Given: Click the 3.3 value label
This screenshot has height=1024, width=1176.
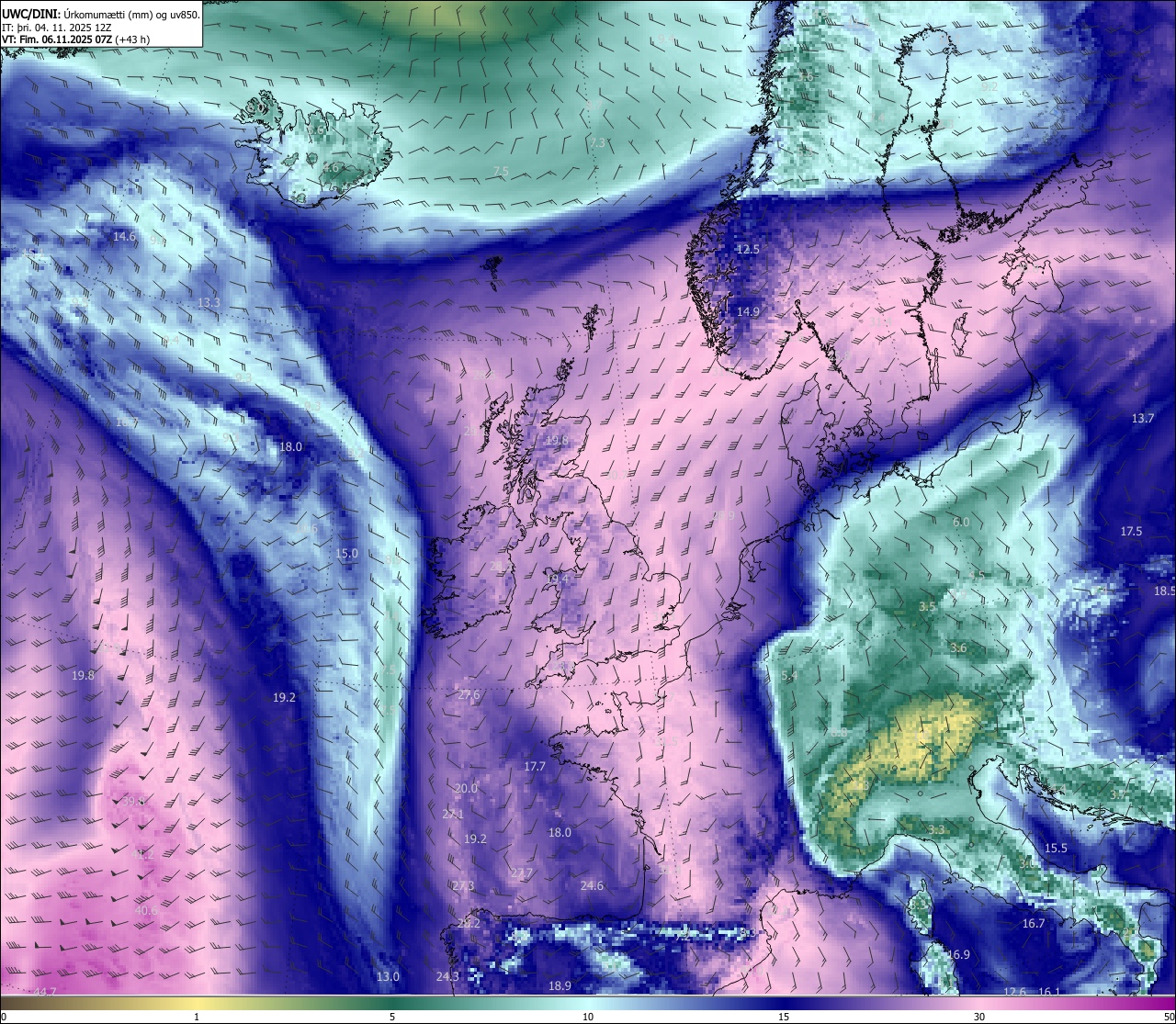Looking at the screenshot, I should (935, 830).
